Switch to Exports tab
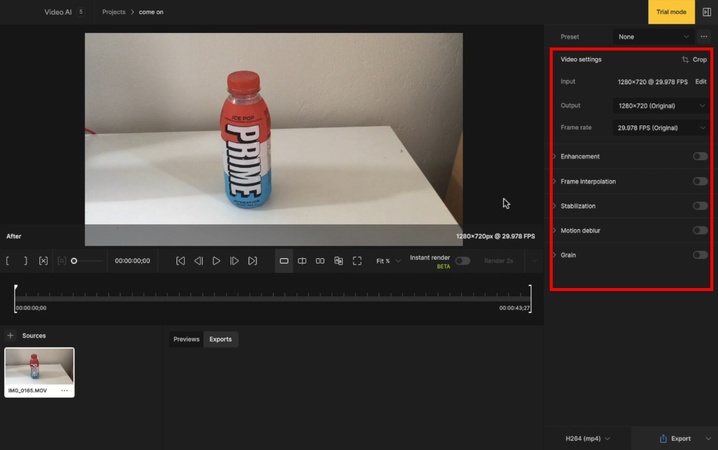This screenshot has width=718, height=450. pyautogui.click(x=221, y=339)
